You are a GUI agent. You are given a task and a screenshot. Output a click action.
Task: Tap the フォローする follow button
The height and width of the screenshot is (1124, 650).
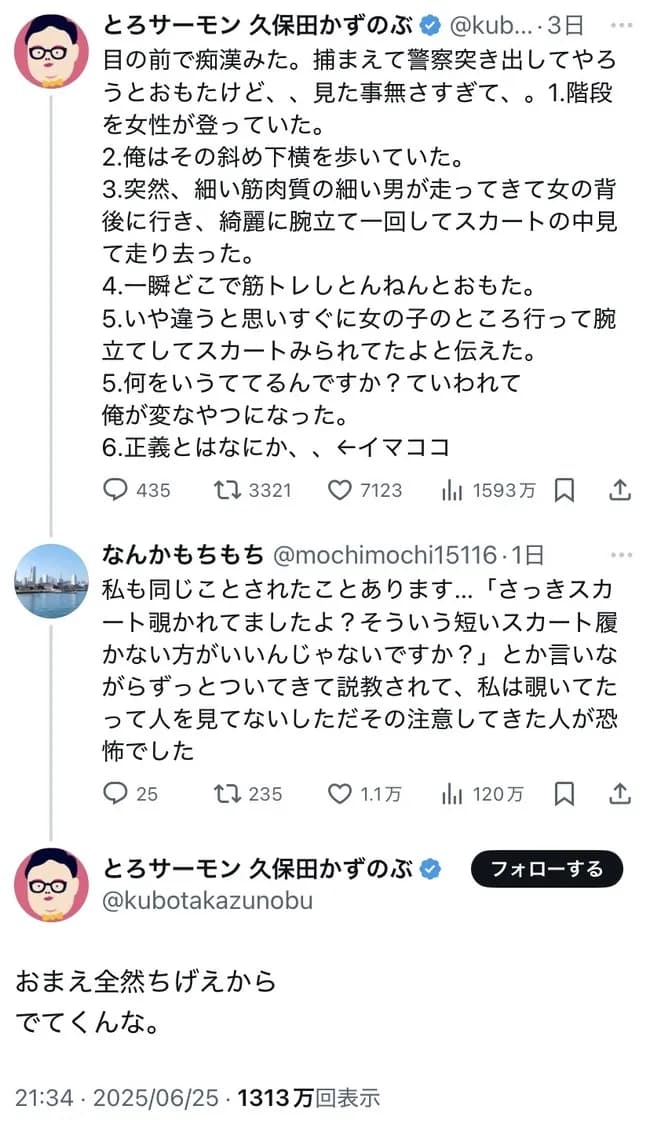point(546,869)
